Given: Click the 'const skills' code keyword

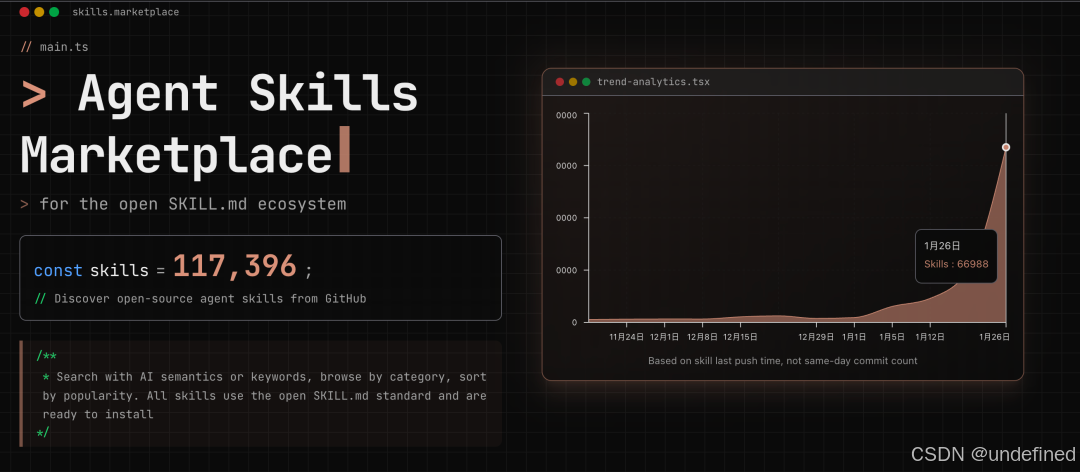Looking at the screenshot, I should point(92,270).
